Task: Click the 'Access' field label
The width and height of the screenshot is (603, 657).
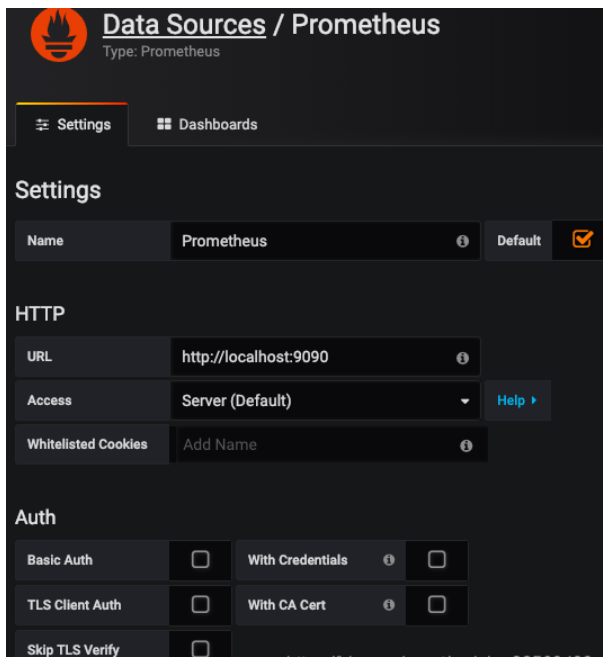Action: (49, 401)
